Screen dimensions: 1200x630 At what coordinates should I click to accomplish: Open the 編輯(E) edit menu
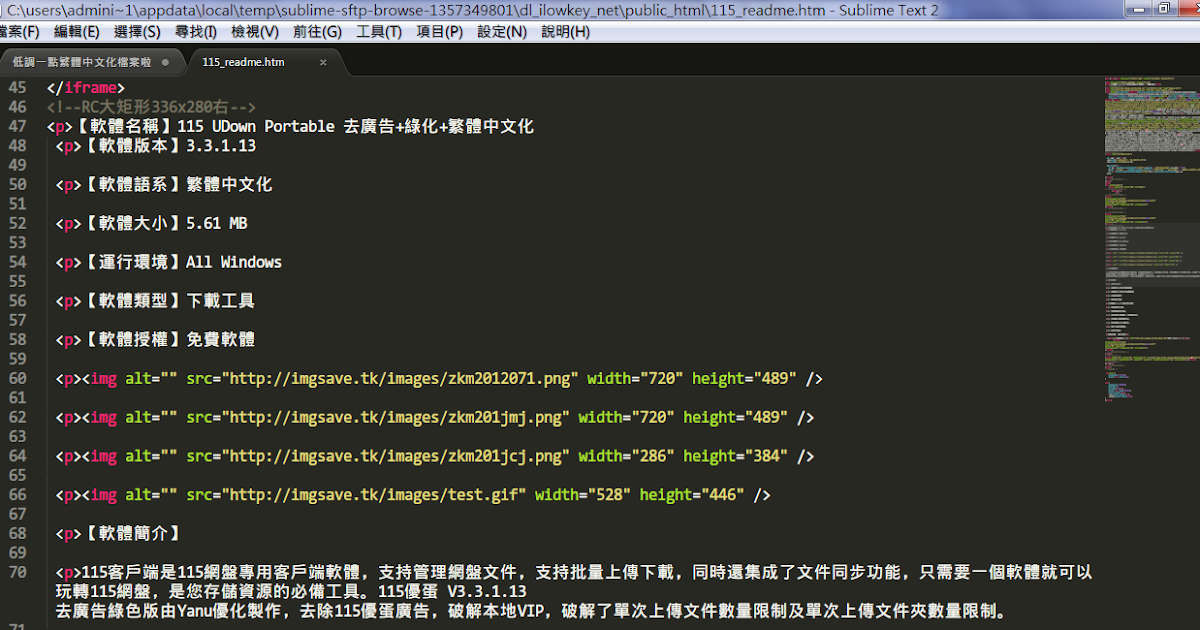coord(77,31)
